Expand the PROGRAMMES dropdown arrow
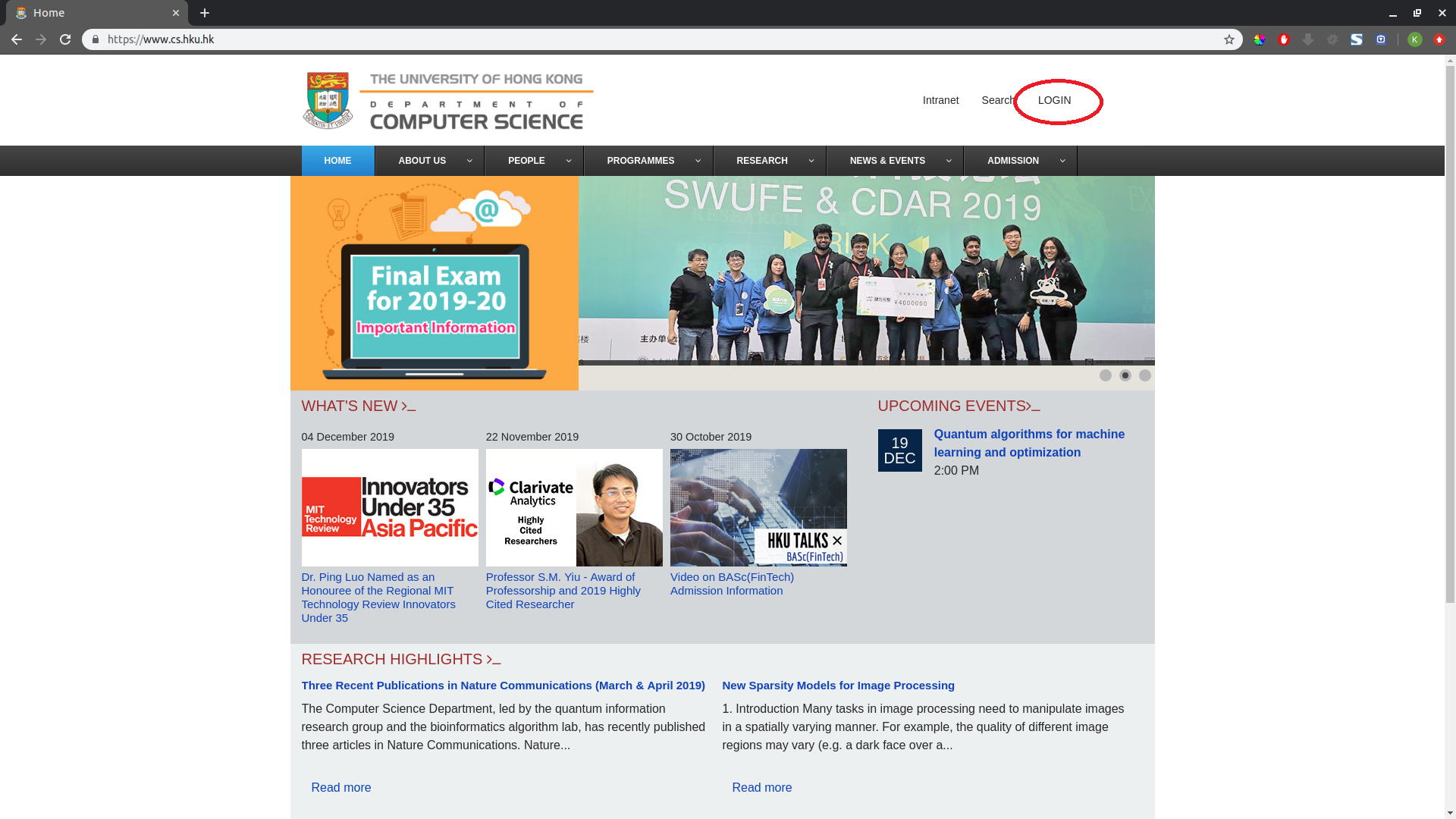The image size is (1456, 819). [x=698, y=161]
